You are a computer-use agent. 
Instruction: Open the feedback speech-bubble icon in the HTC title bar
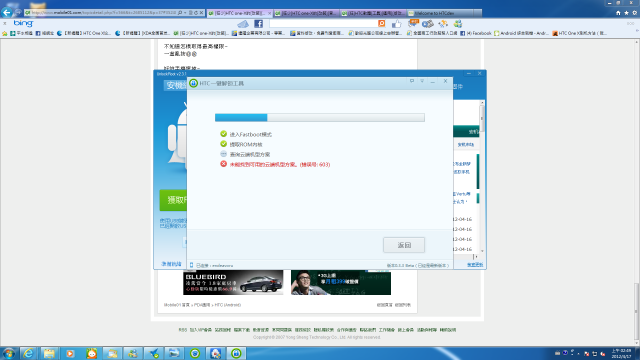click(411, 81)
